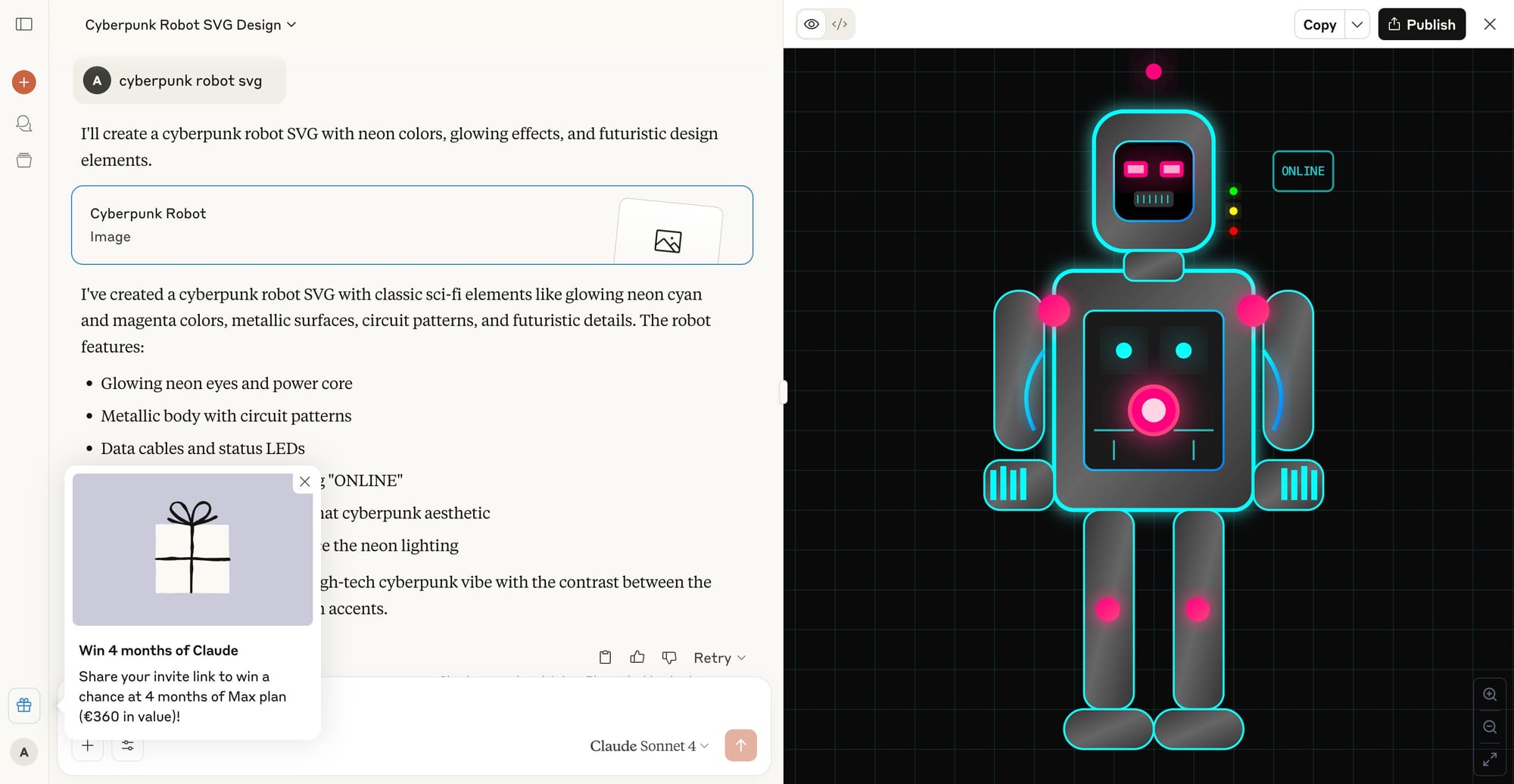This screenshot has height=784, width=1514.
Task: Click the gift invite icon in the sidebar
Action: coord(24,705)
